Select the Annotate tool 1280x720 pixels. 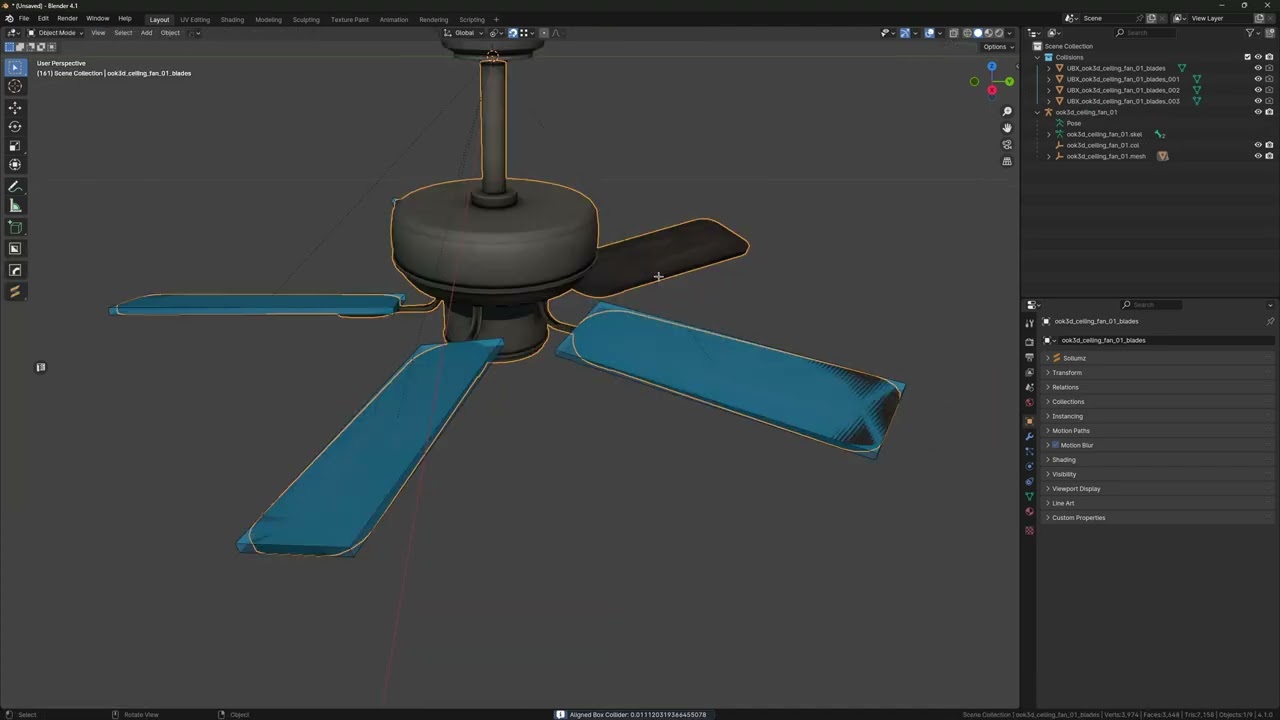point(15,187)
